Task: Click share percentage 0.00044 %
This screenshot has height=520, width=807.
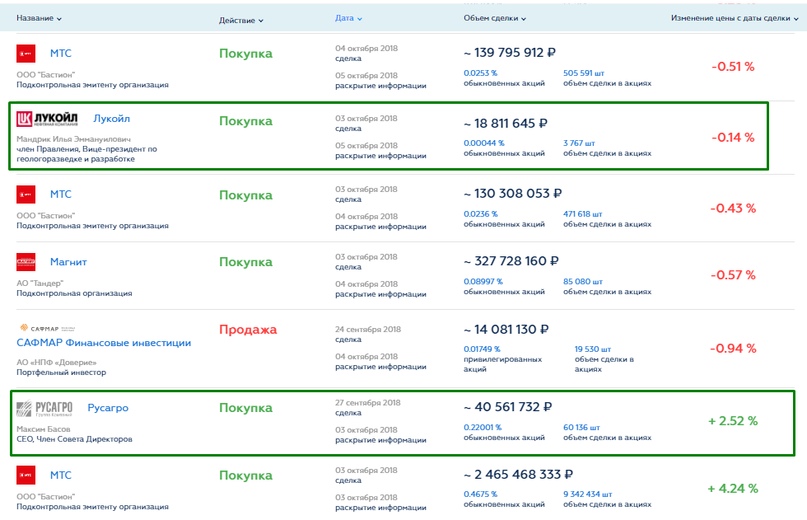Action: point(484,143)
